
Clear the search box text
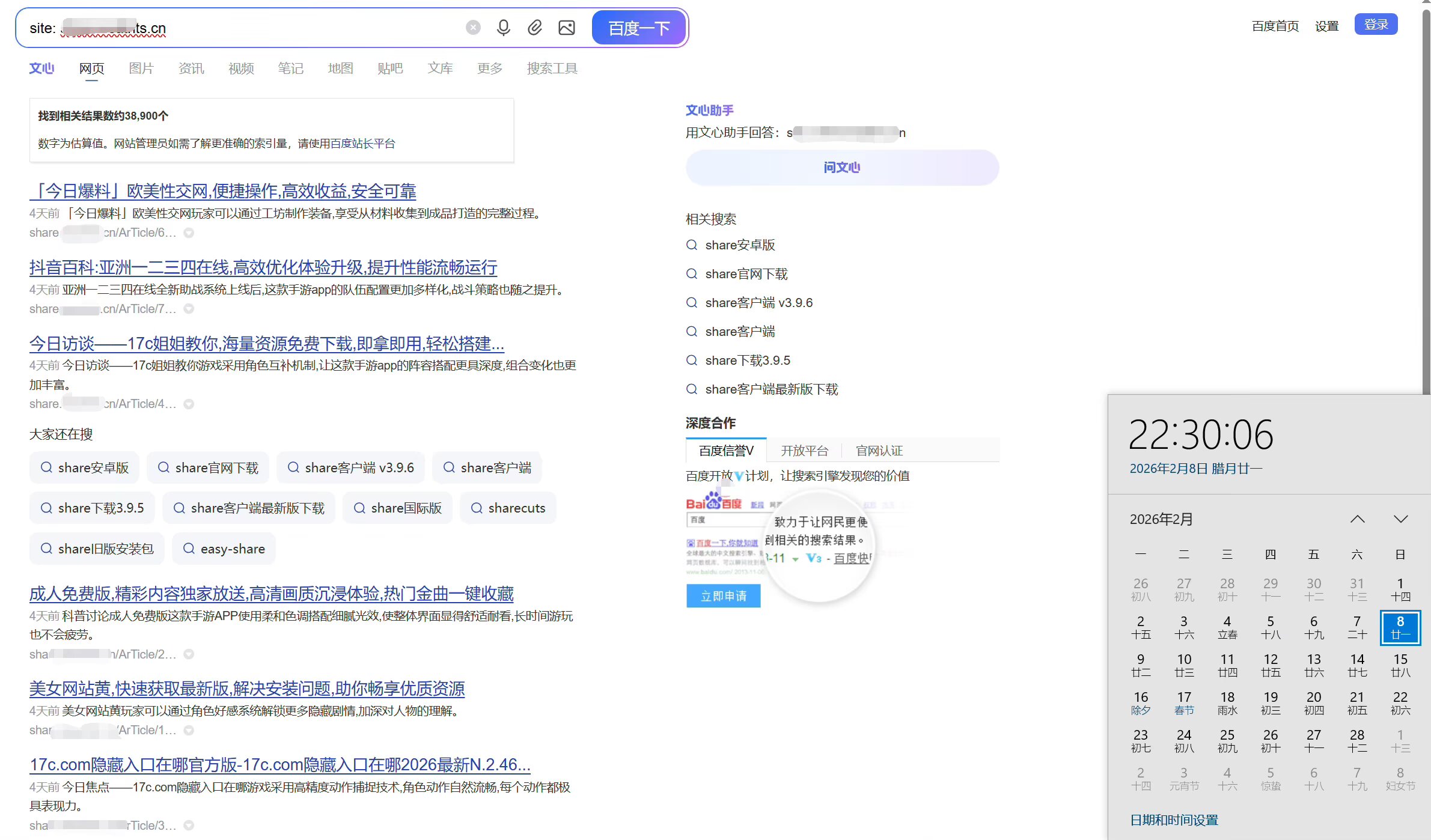coord(473,28)
